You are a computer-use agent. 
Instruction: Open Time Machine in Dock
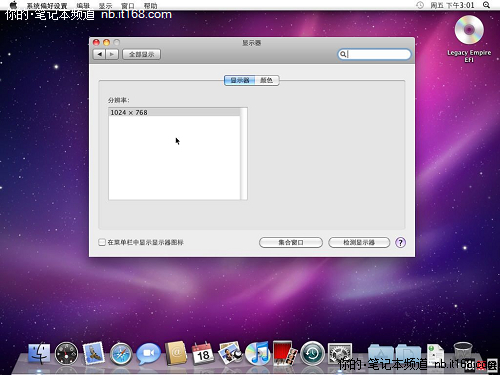point(312,353)
